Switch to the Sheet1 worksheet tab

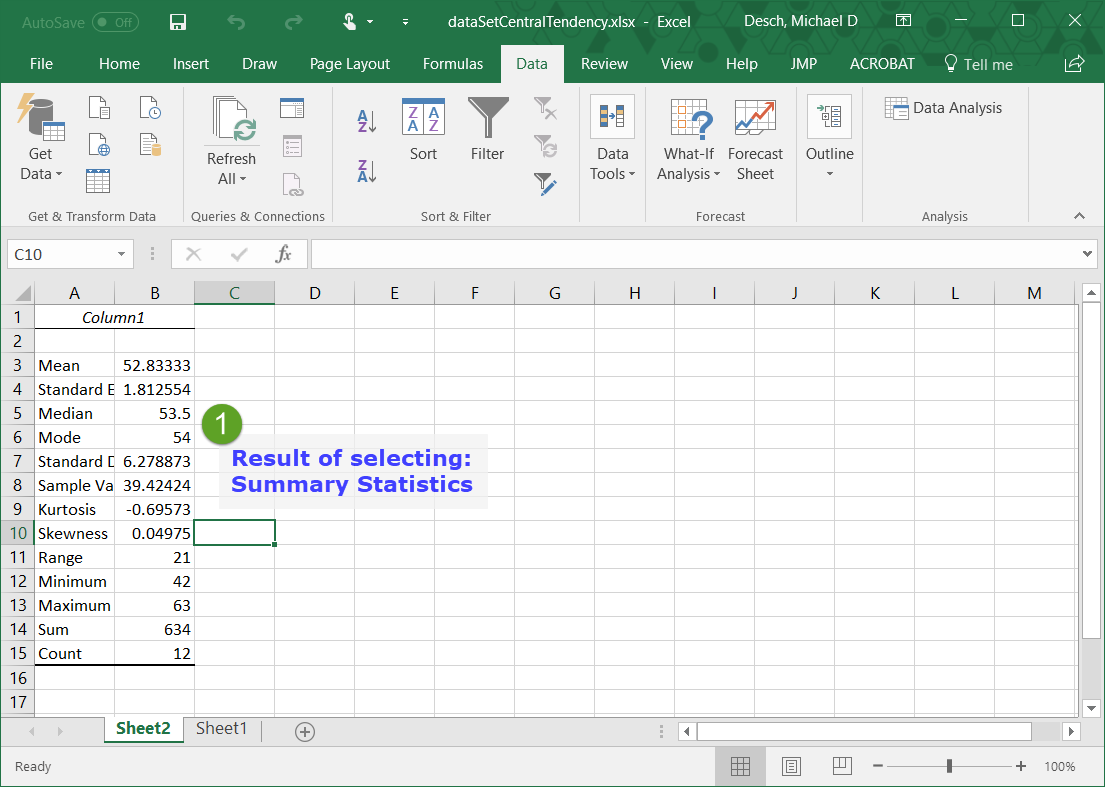tap(221, 729)
